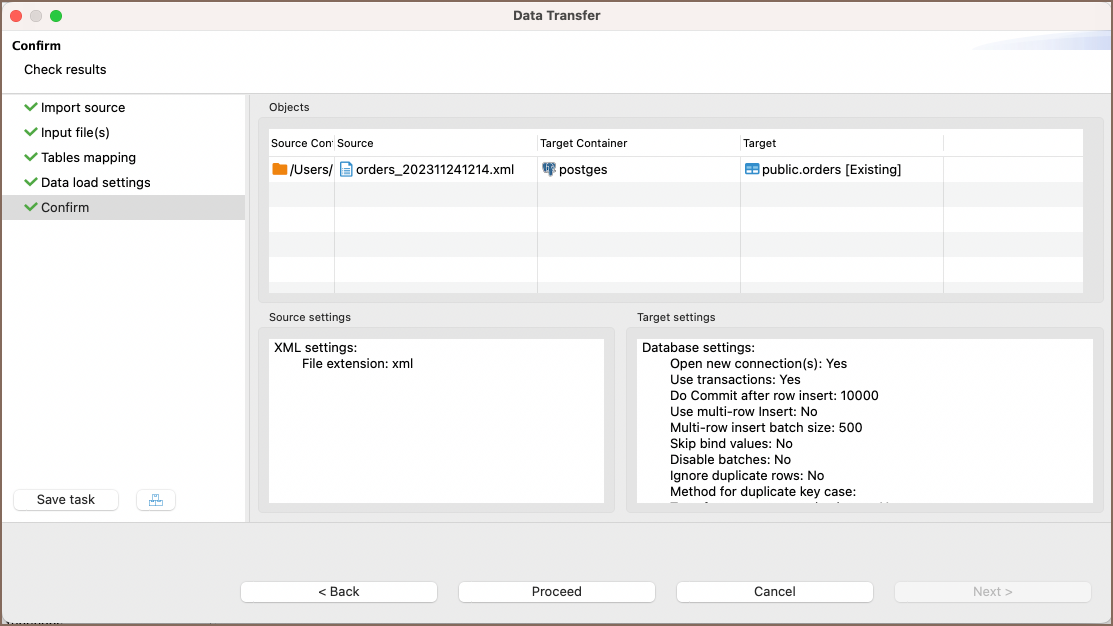This screenshot has width=1113, height=626.
Task: Select the Tables mapping step
Action: coord(88,158)
